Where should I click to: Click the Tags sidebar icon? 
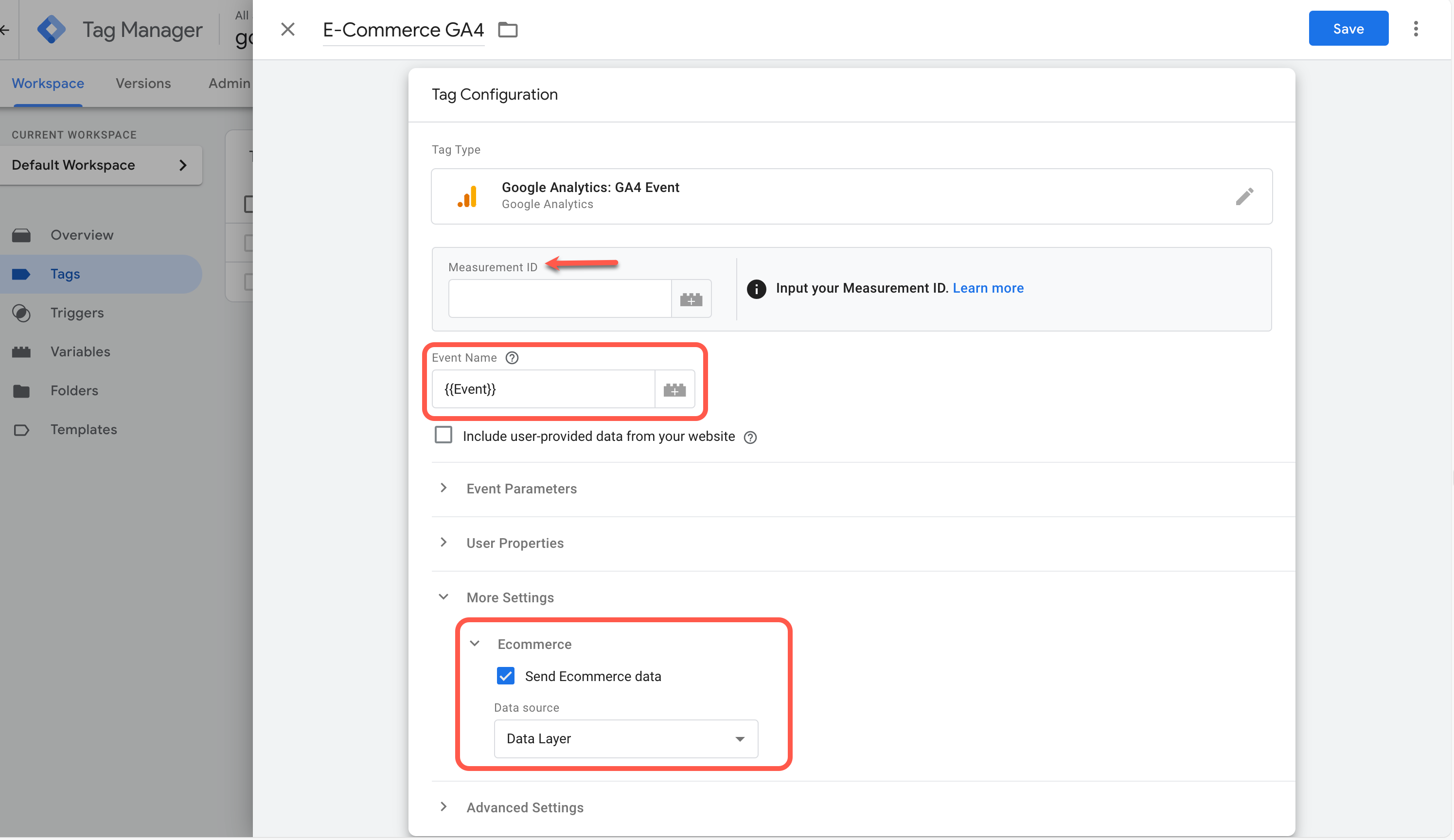pos(21,274)
